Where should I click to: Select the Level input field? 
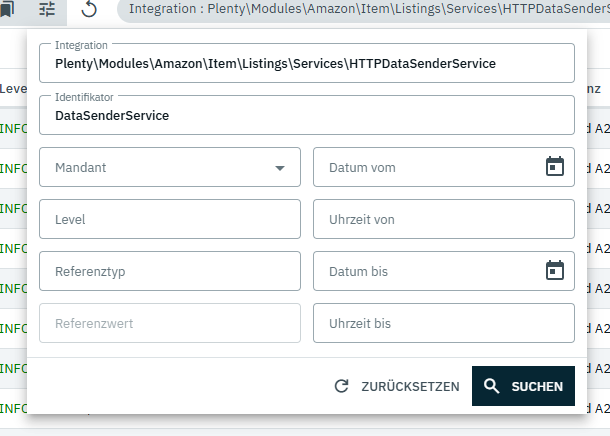click(x=169, y=219)
